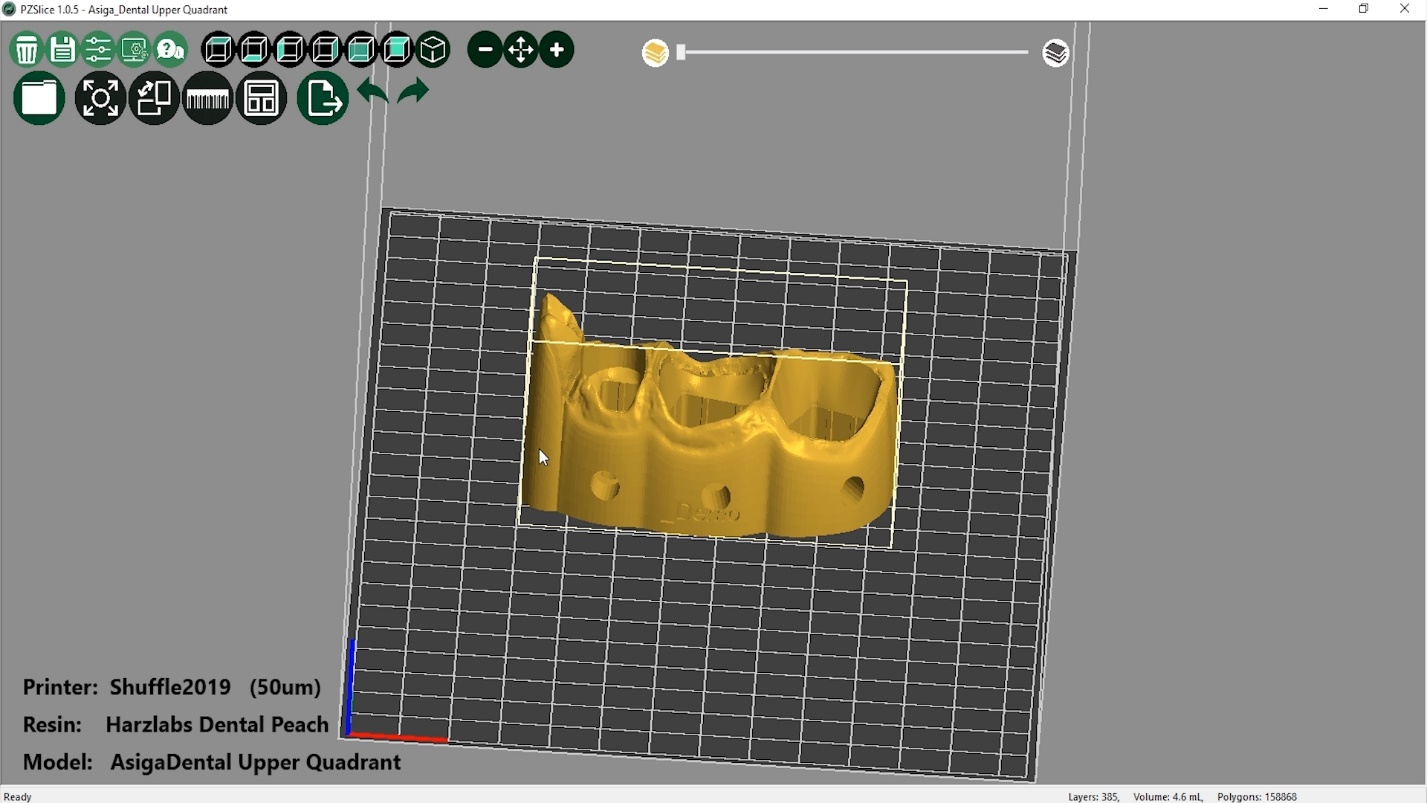Switch to the left-face cube view
The width and height of the screenshot is (1427, 803).
coord(290,50)
